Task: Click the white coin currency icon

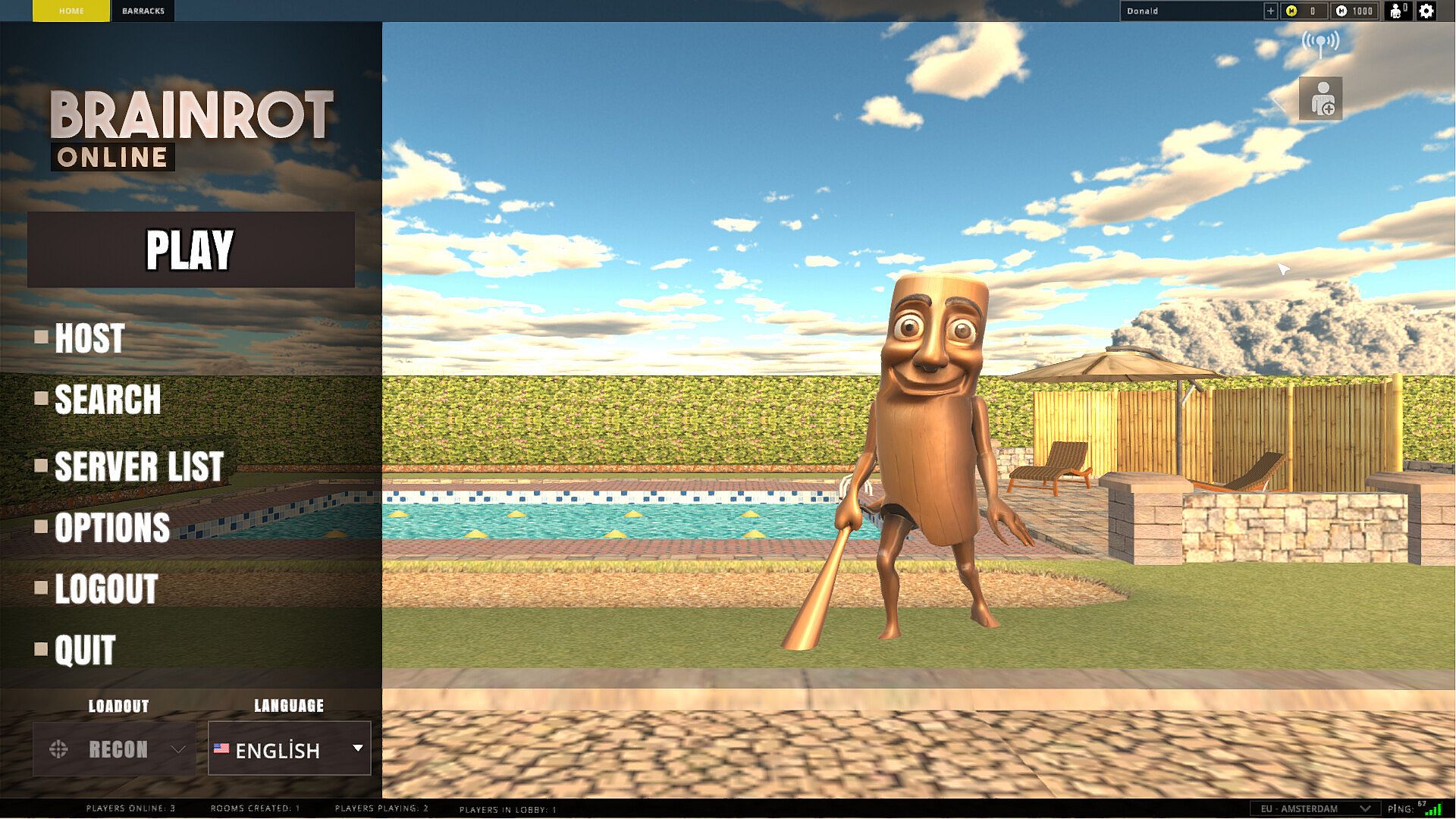Action: click(1341, 11)
